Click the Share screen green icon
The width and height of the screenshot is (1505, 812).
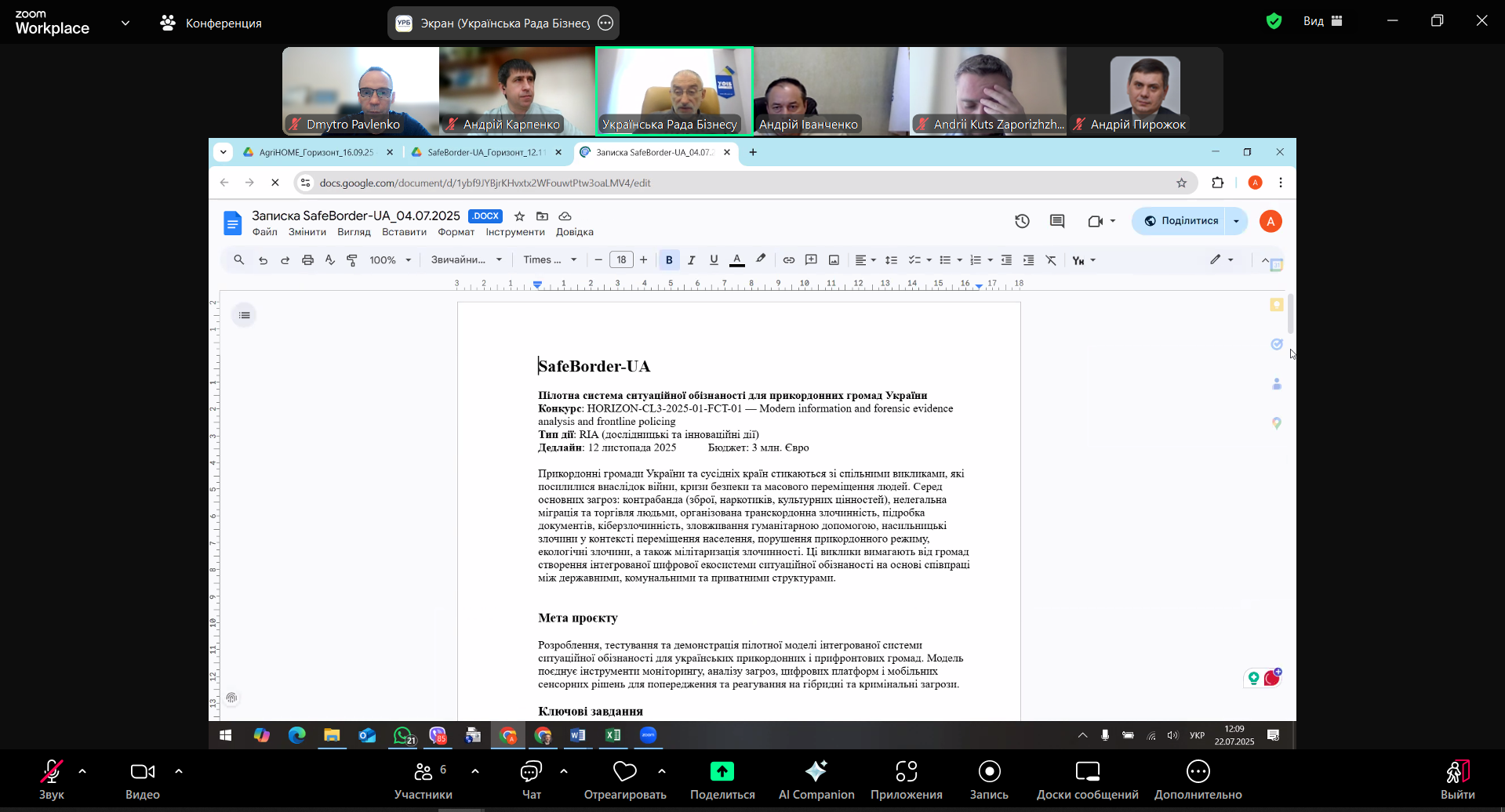click(x=722, y=772)
